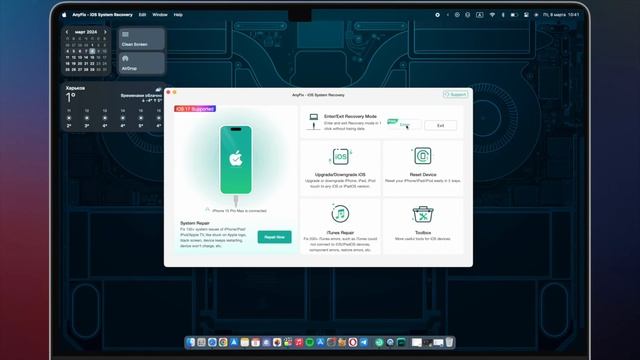The height and width of the screenshot is (360, 640).
Task: Click the Enter recovery mode button
Action: pos(405,124)
